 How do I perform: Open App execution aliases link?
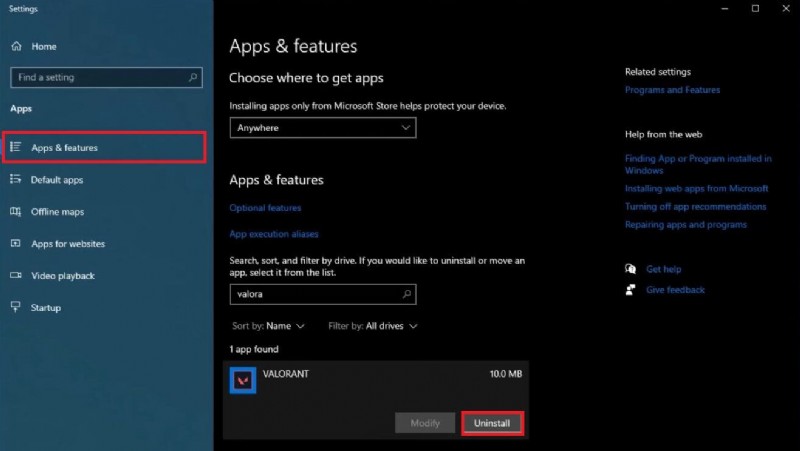pos(274,234)
